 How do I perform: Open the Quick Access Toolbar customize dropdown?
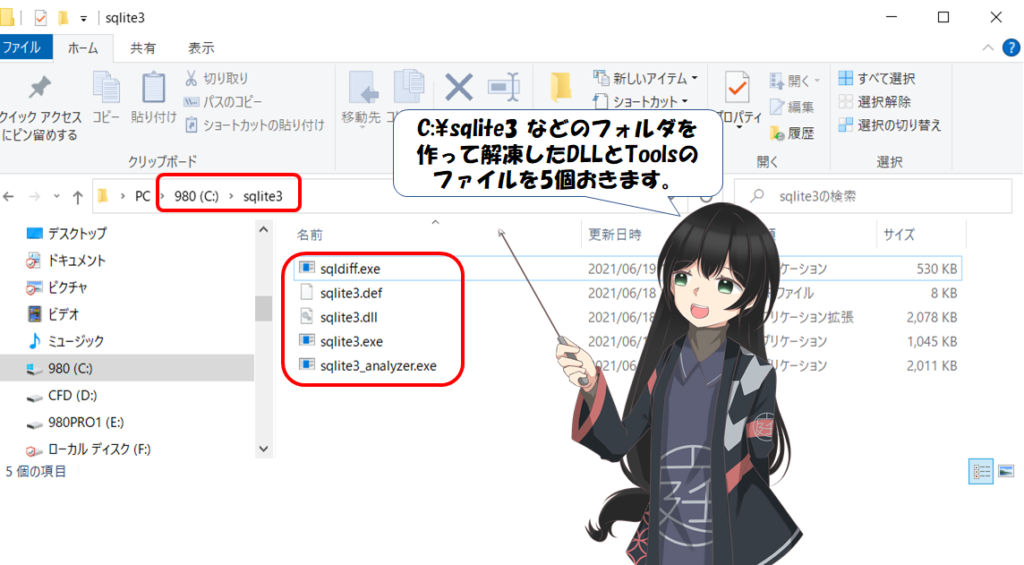point(84,18)
